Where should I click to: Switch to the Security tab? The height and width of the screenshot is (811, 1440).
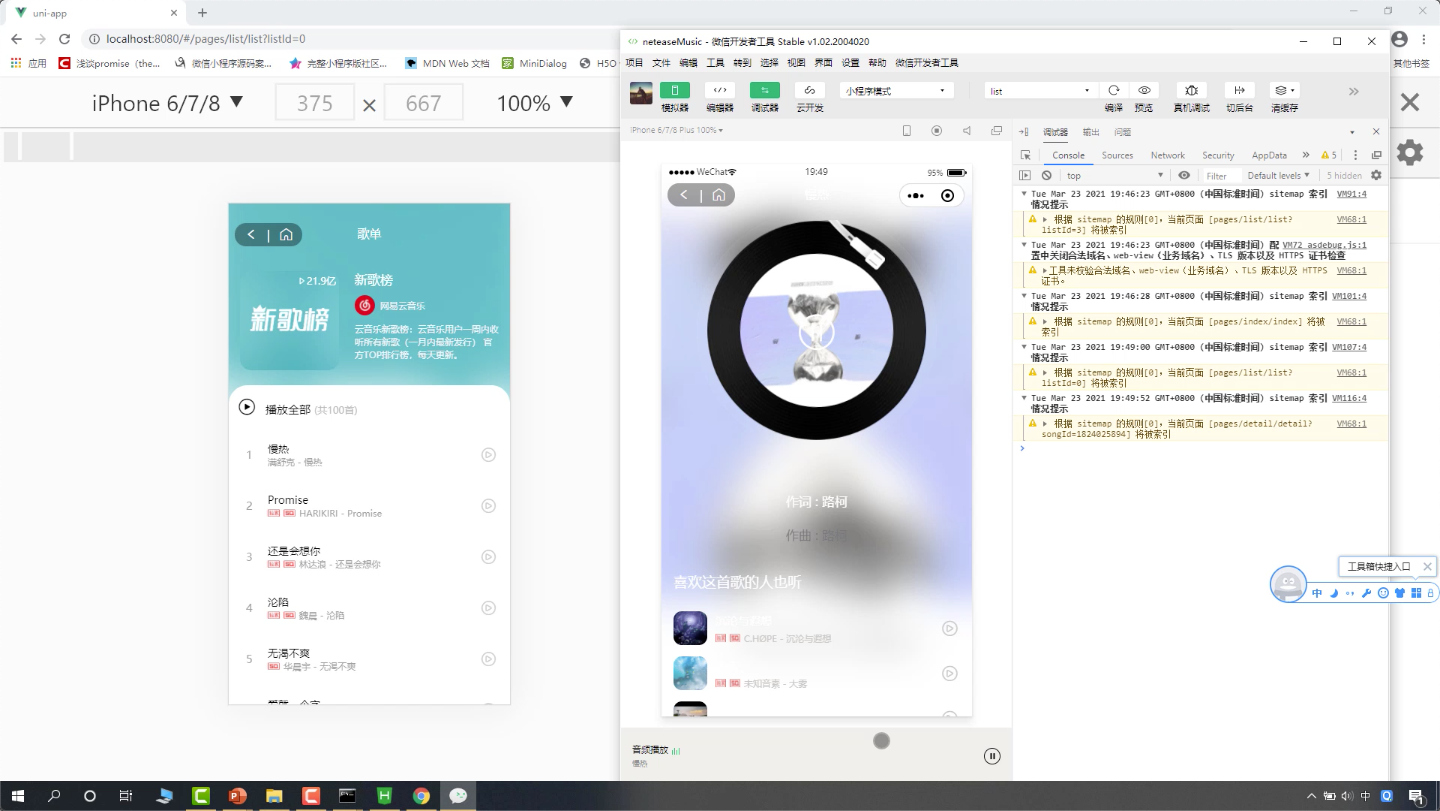(x=1218, y=155)
